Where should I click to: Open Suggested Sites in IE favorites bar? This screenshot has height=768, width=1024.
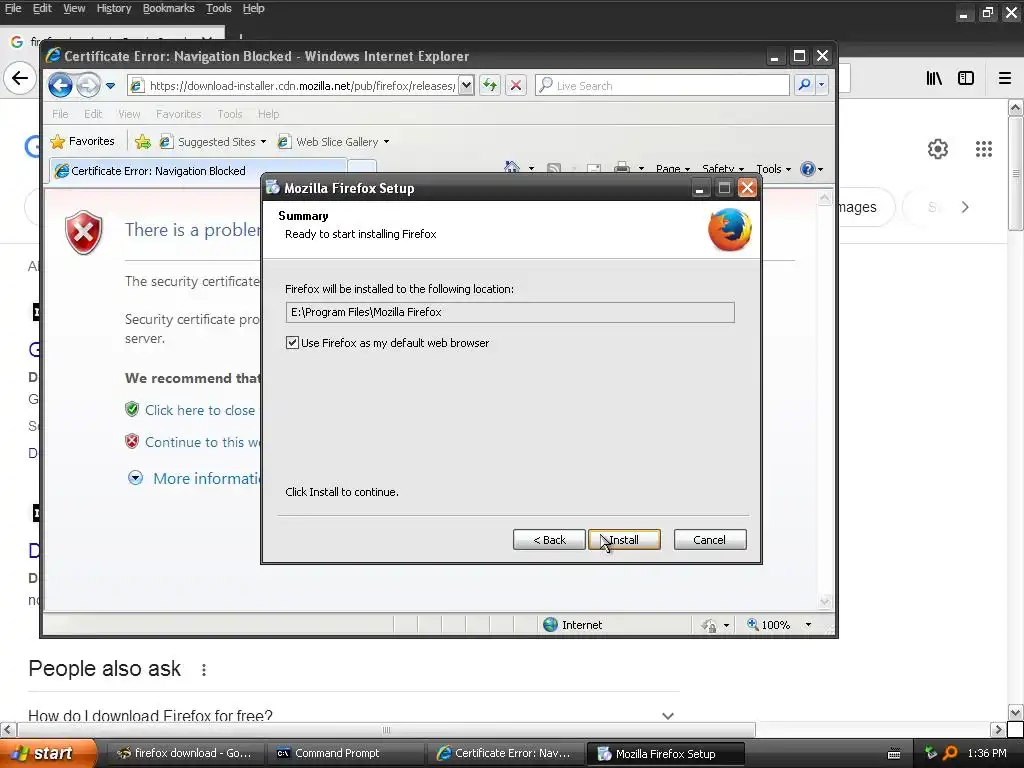(214, 142)
